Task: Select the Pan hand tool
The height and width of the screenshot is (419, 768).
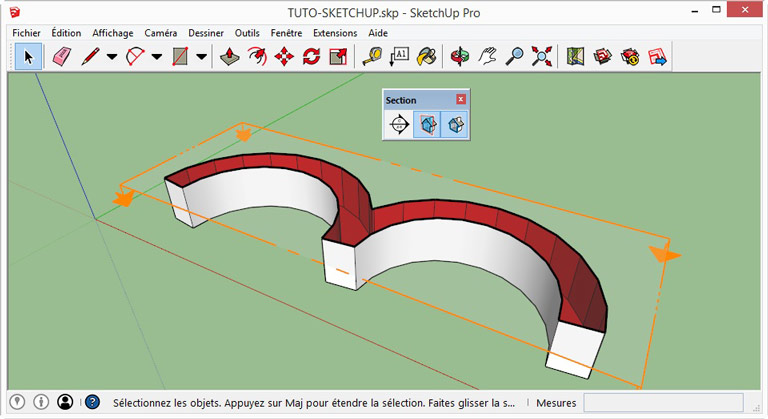Action: tap(487, 56)
